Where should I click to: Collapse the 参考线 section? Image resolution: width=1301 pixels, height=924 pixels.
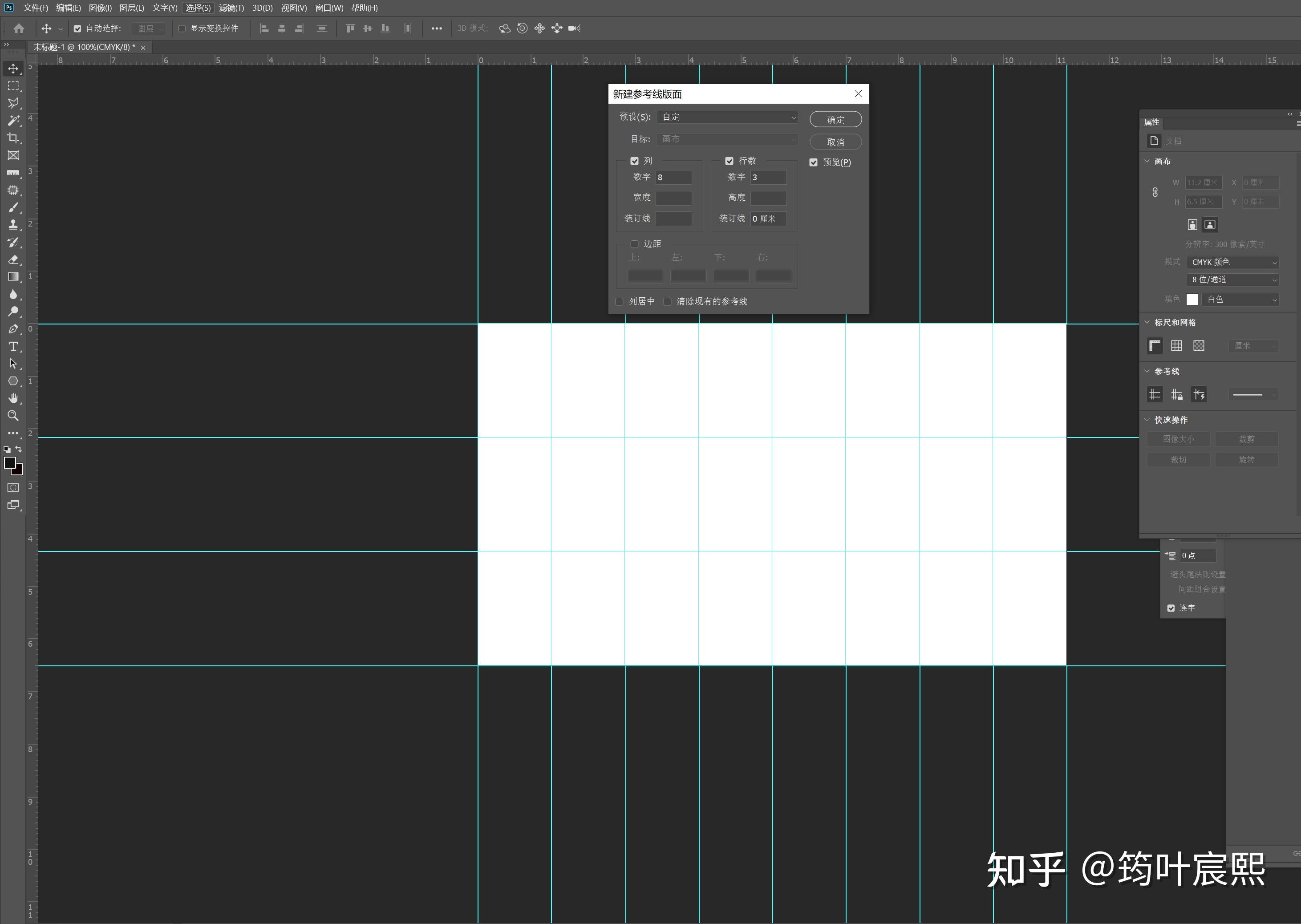[x=1147, y=371]
